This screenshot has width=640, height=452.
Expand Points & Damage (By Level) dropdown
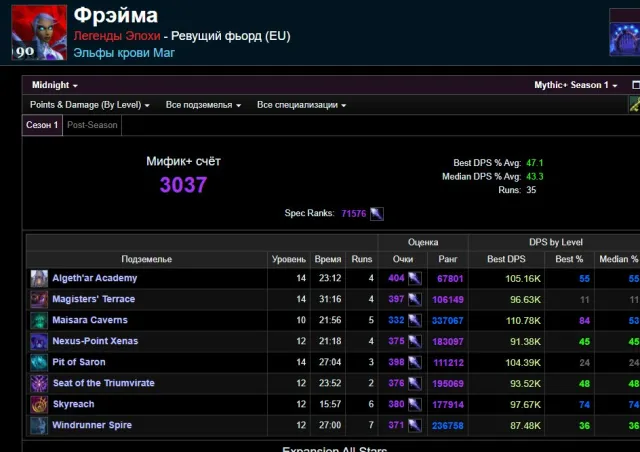click(x=90, y=105)
